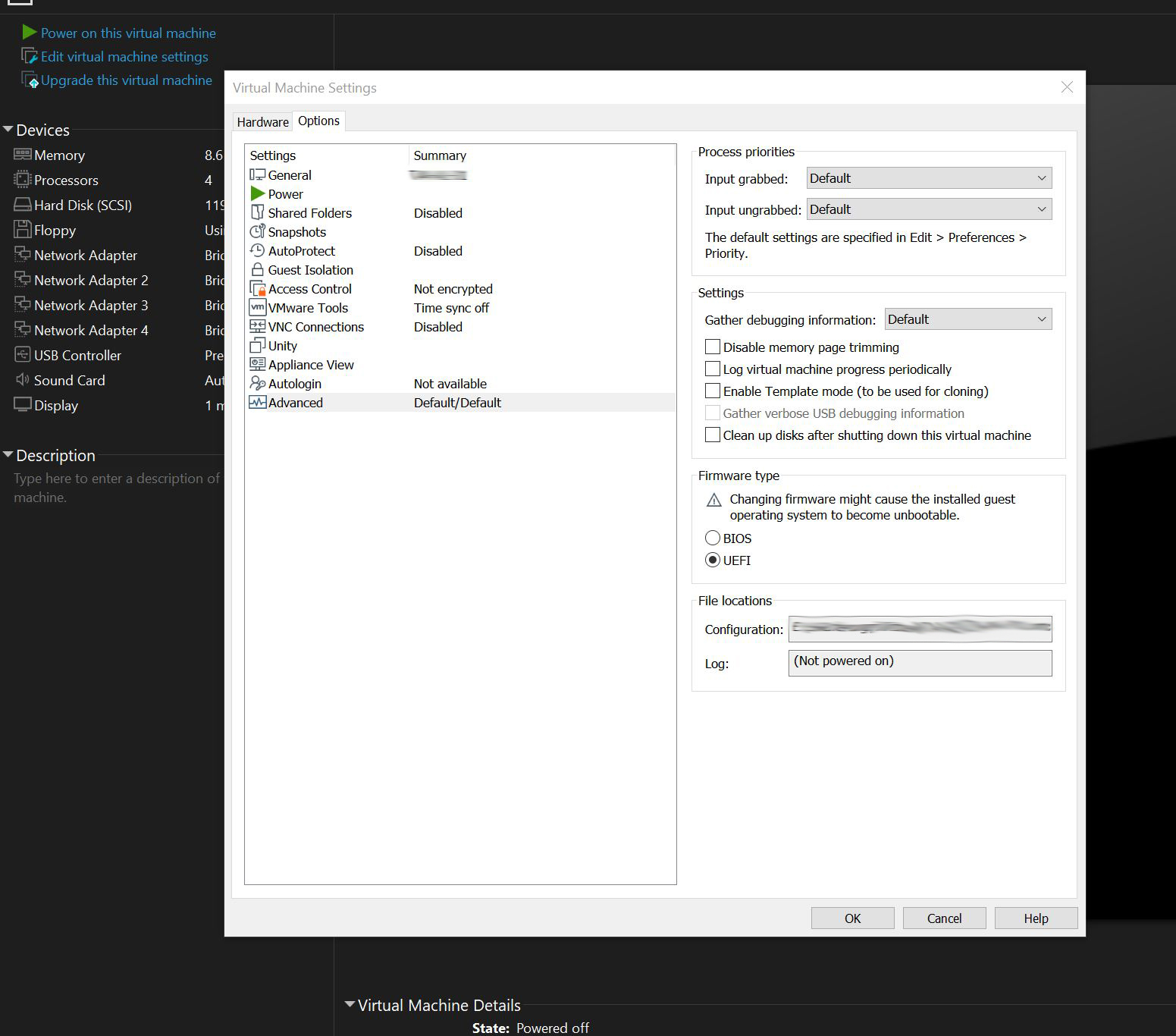Select Appliance View in settings list
The height and width of the screenshot is (1036, 1176).
[311, 365]
